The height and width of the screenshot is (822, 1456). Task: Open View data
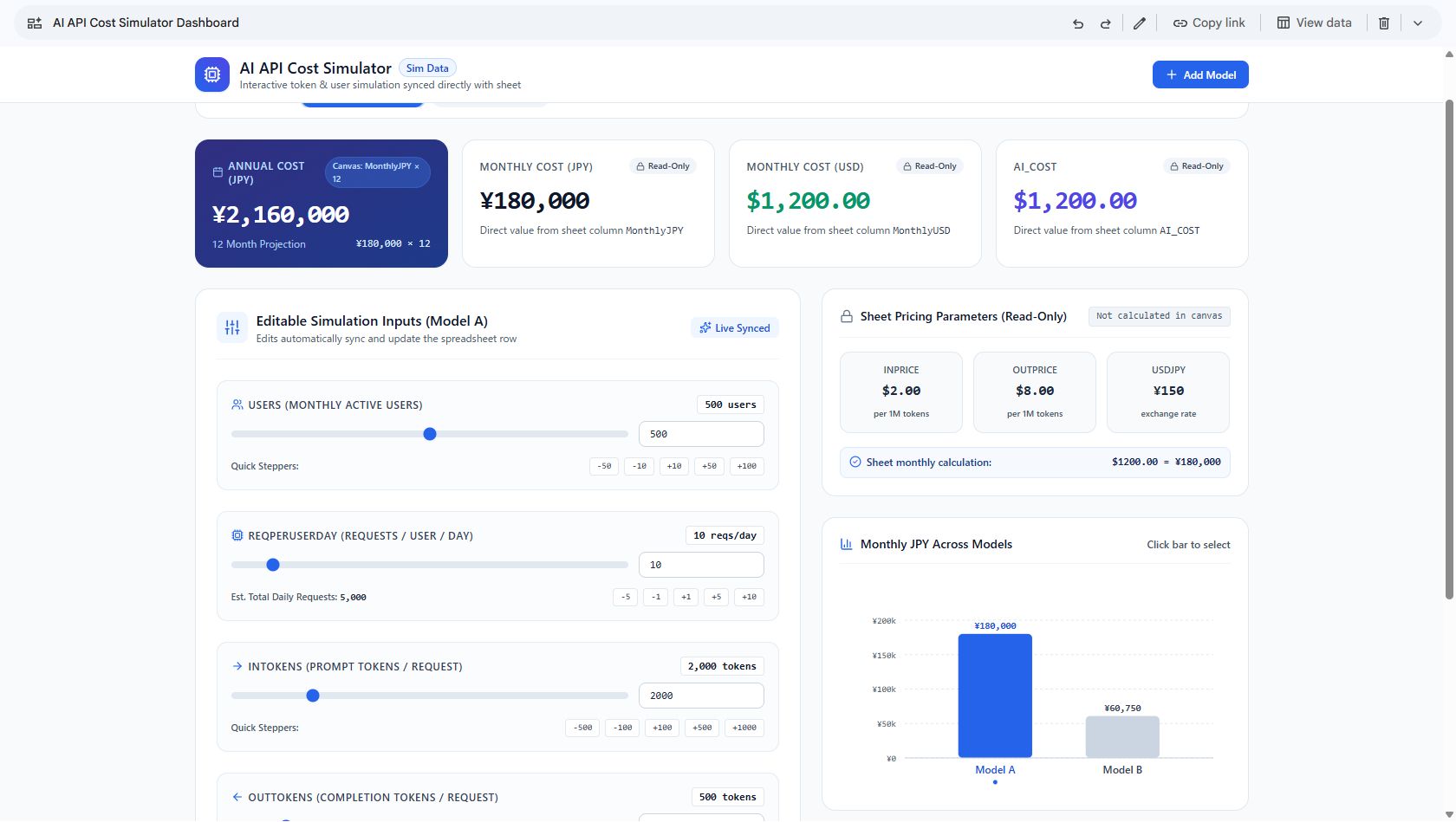pyautogui.click(x=1314, y=23)
